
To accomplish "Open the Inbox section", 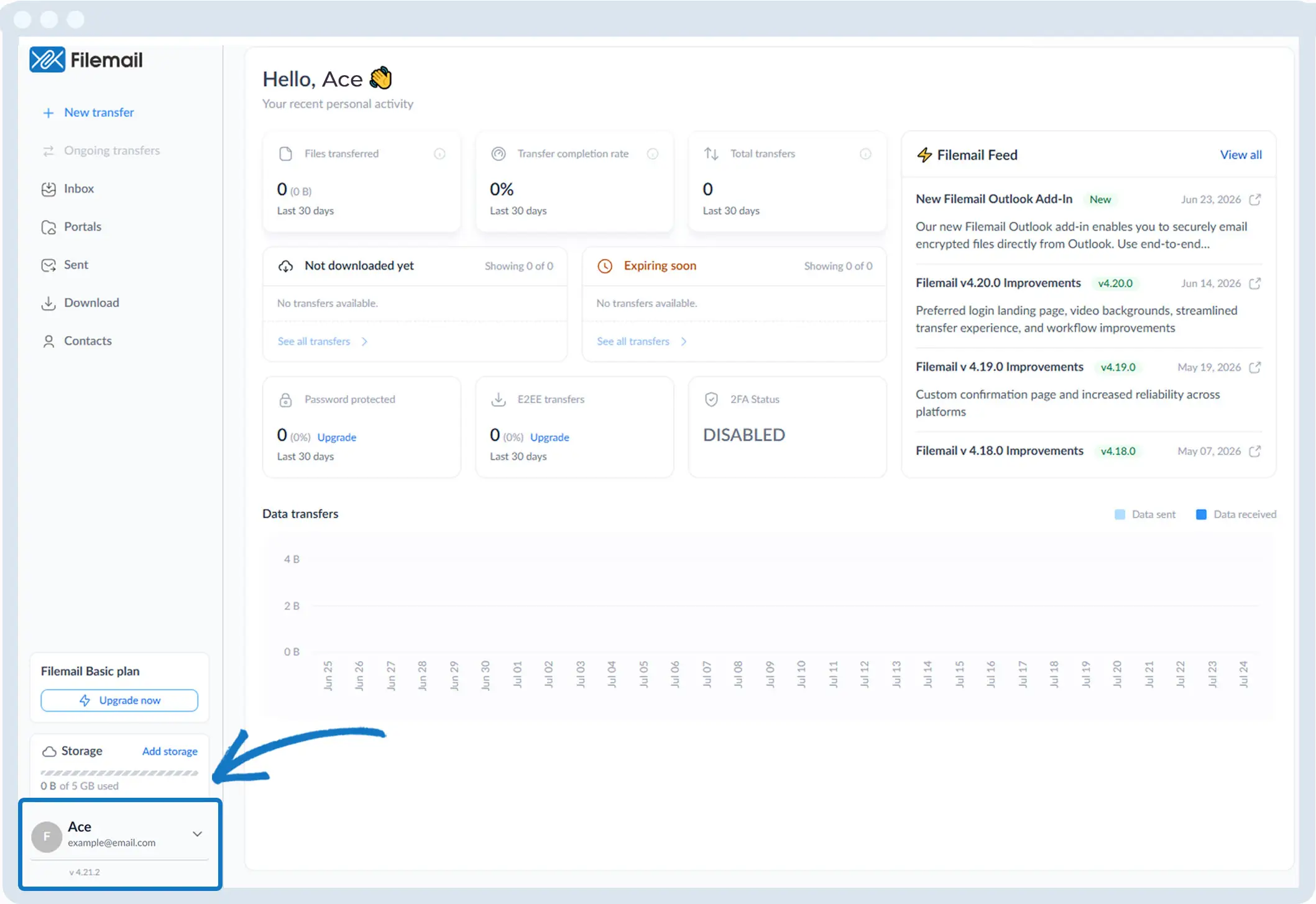I will point(79,189).
